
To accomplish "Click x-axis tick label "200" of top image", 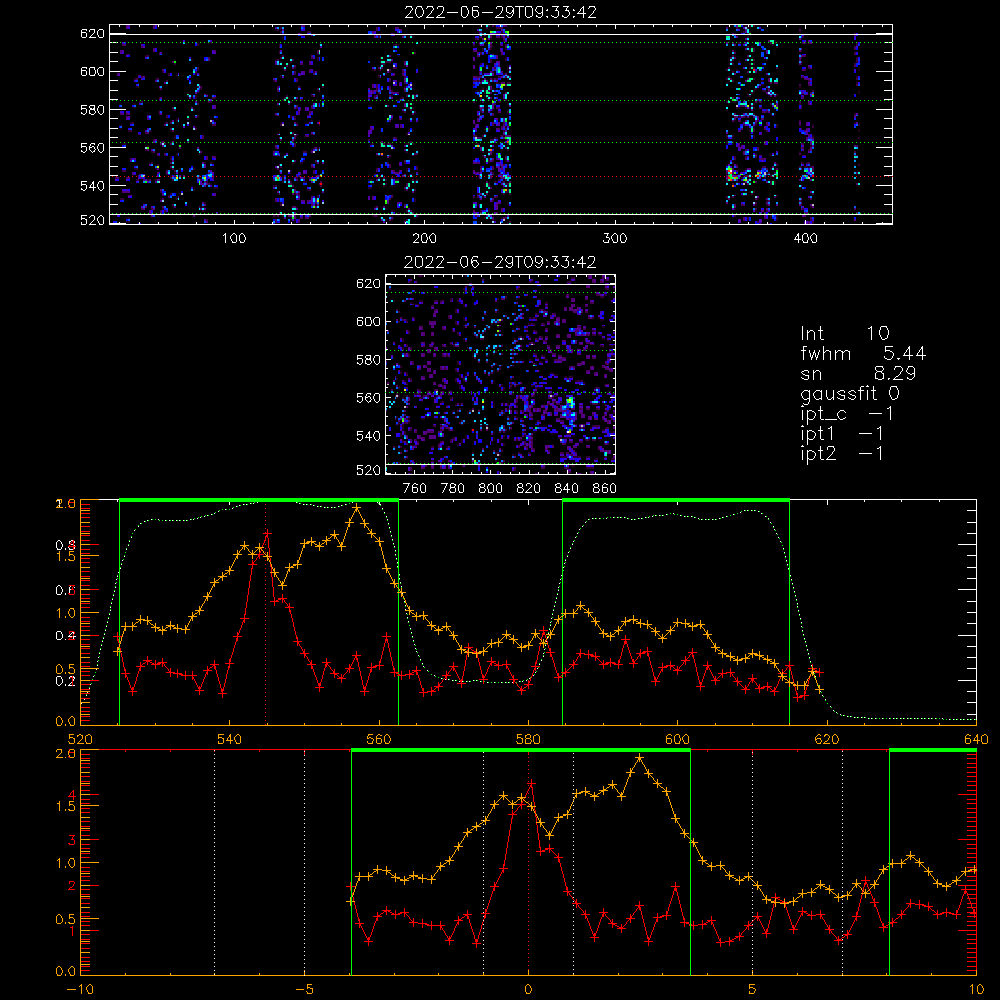I will pos(424,239).
